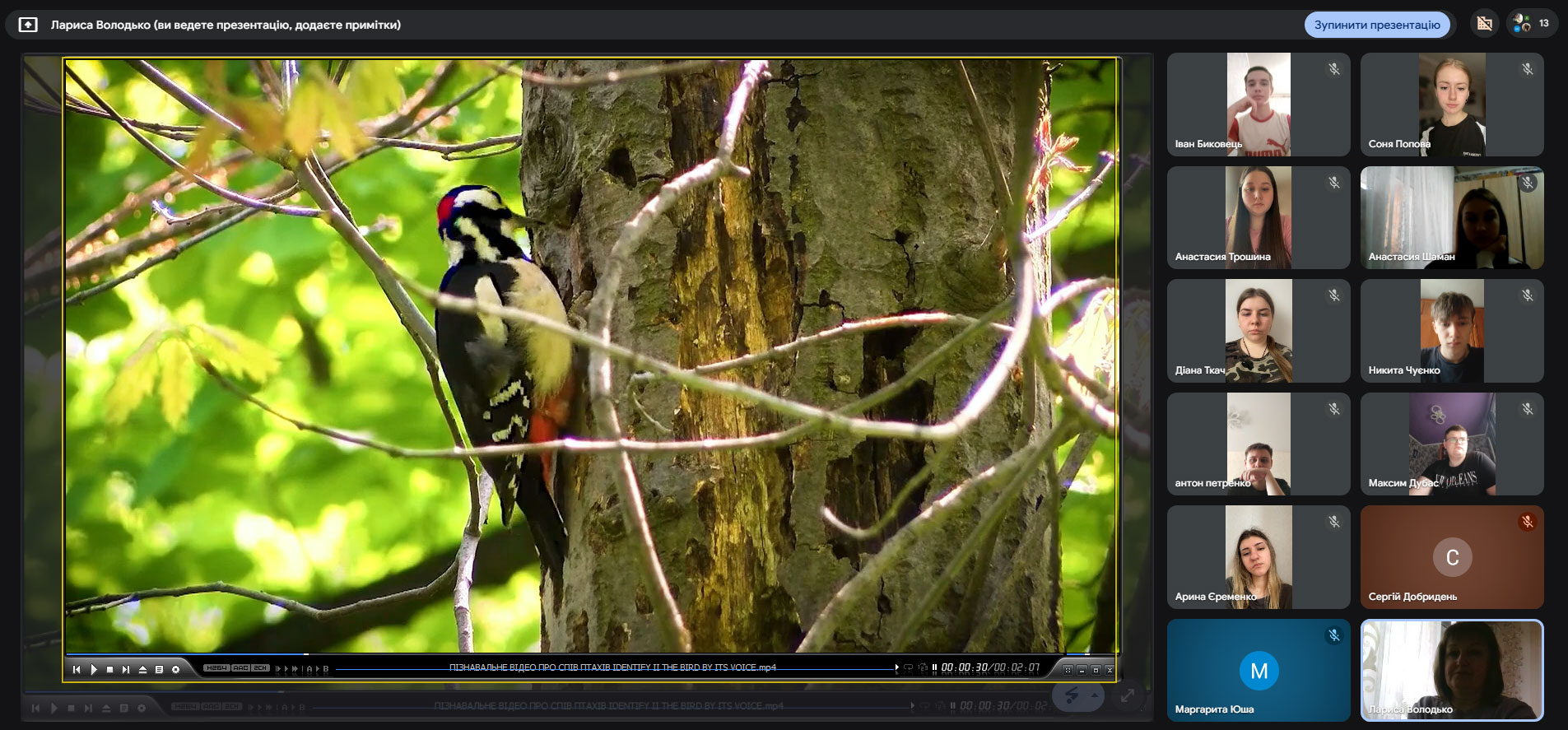Expand the annotation pen options arrow
The width and height of the screenshot is (1568, 730).
point(1095,696)
